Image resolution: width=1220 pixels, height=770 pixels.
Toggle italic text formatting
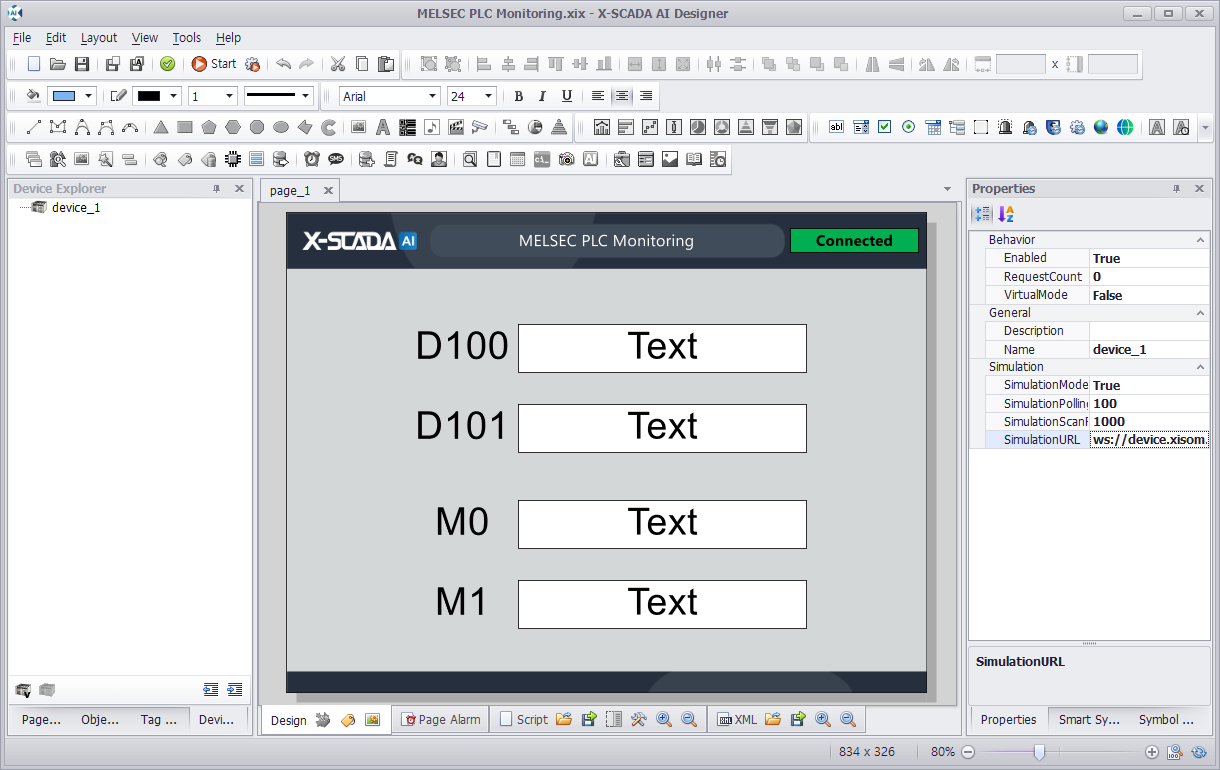coord(542,96)
